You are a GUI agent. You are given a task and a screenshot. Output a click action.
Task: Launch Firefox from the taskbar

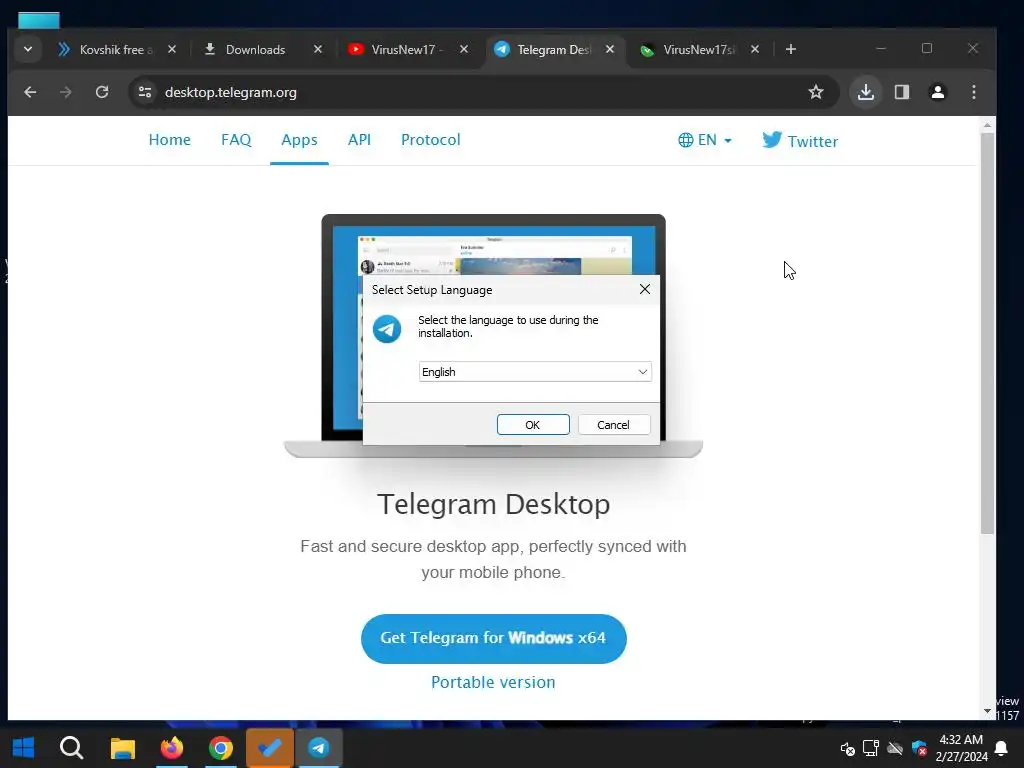[172, 748]
